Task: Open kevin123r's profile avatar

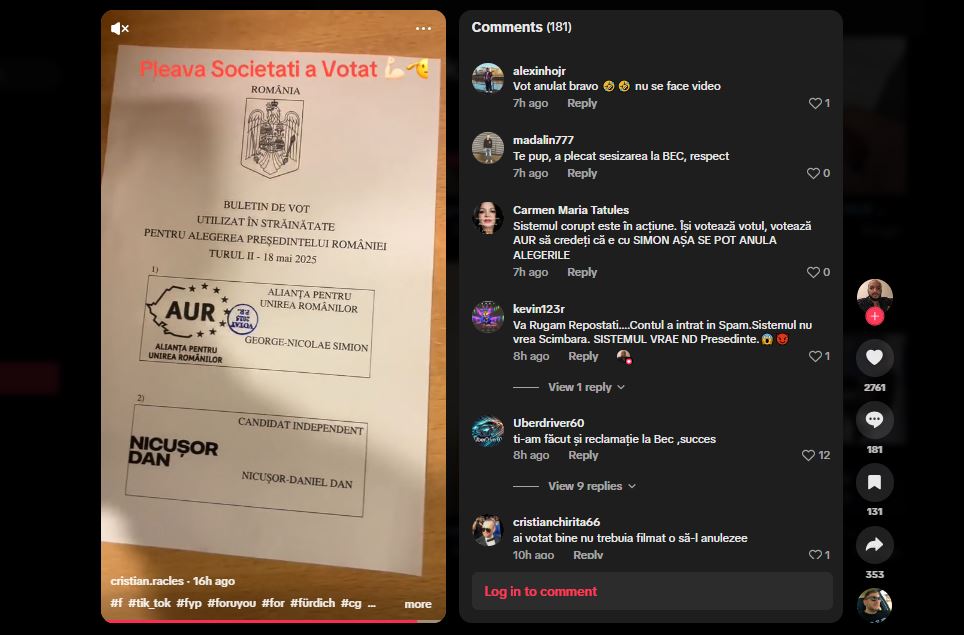Action: point(488,317)
